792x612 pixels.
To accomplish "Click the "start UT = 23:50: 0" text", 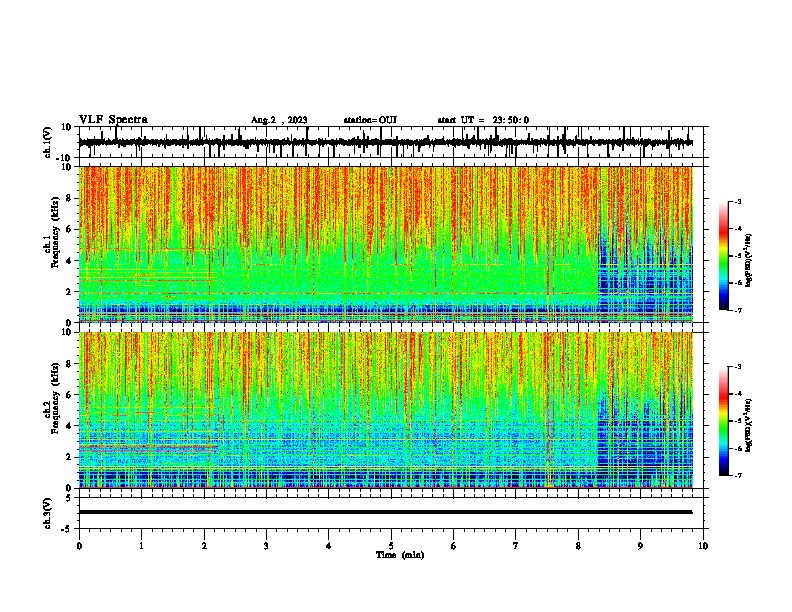I will click(483, 120).
